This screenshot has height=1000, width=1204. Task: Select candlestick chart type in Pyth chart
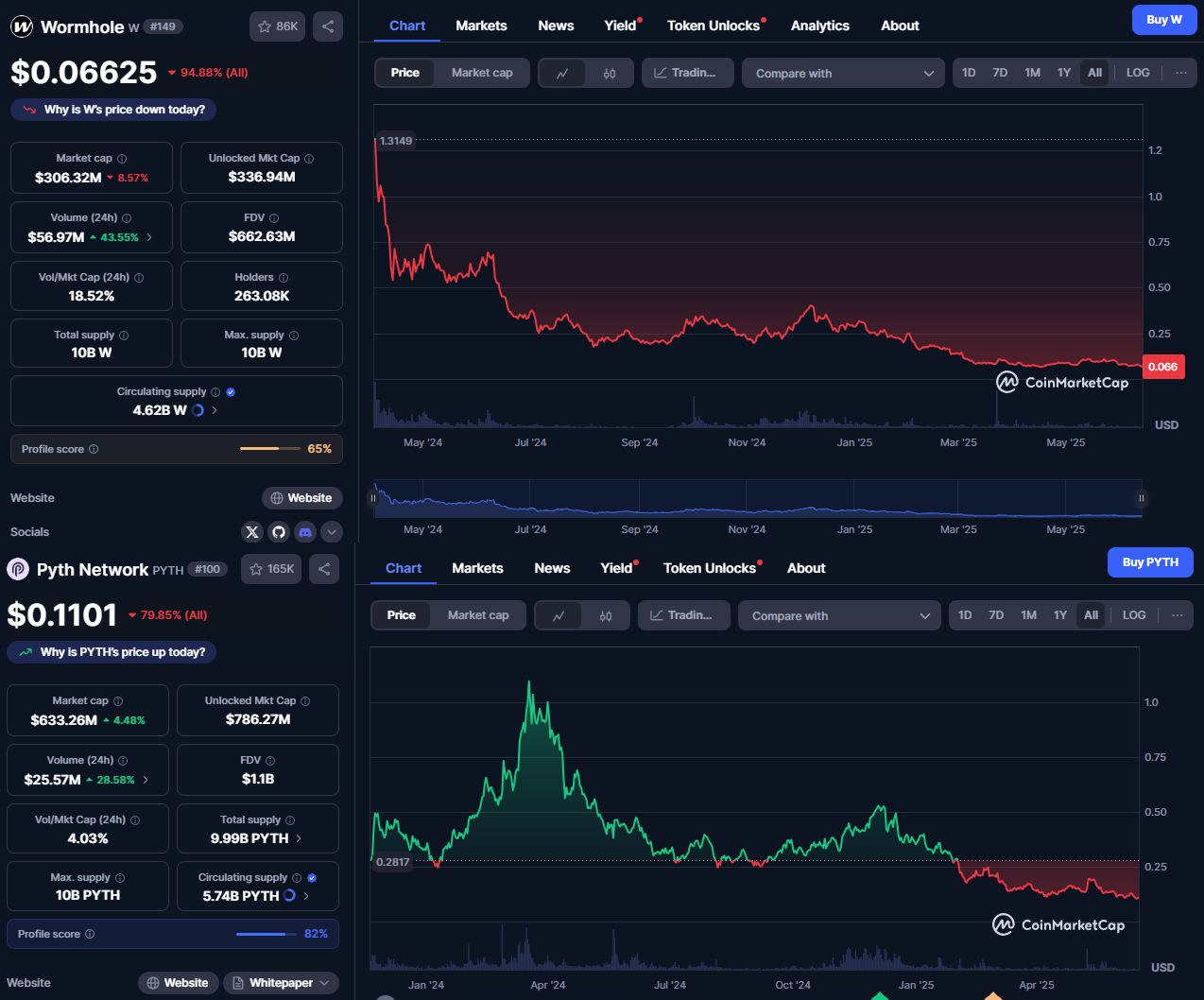point(606,615)
